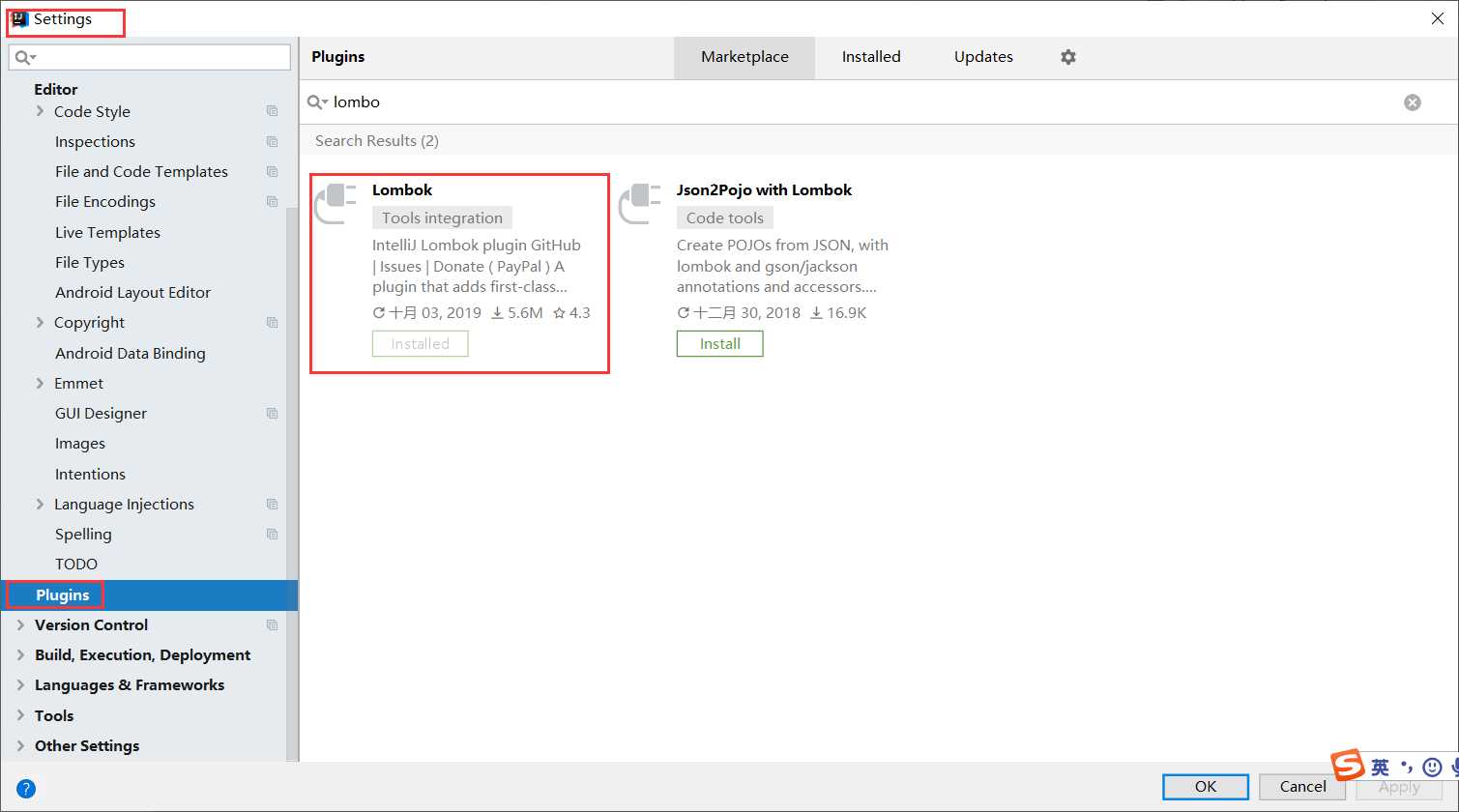Select Spelling settings

83,535
